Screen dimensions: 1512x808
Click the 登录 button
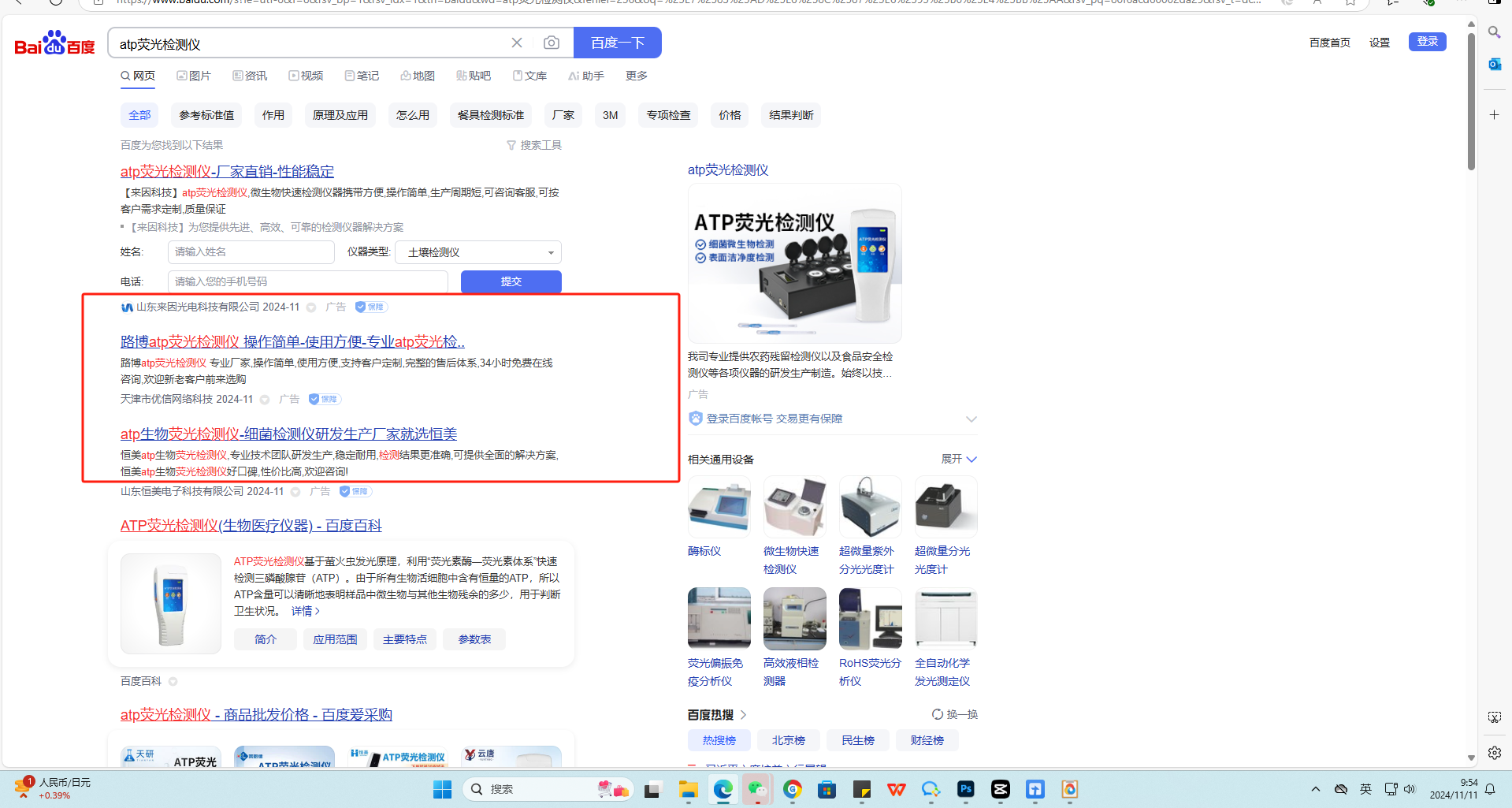coord(1428,42)
